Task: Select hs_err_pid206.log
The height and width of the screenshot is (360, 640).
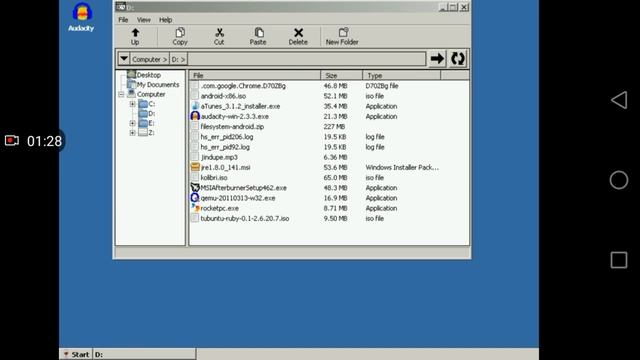Action: [x=227, y=137]
